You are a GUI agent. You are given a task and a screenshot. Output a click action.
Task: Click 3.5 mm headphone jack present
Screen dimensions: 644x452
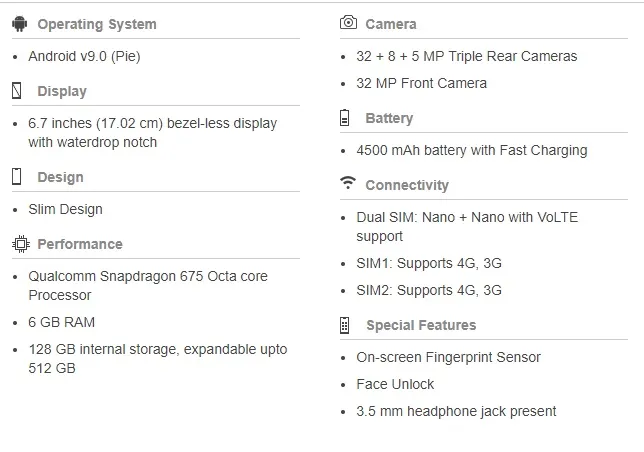pos(456,411)
